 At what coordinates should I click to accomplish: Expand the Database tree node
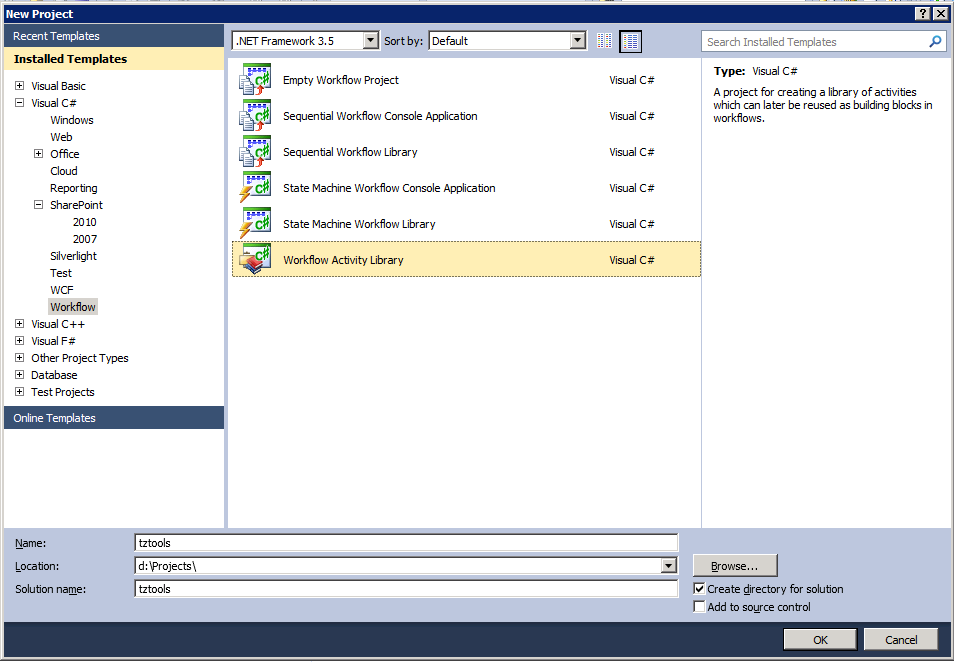(19, 375)
